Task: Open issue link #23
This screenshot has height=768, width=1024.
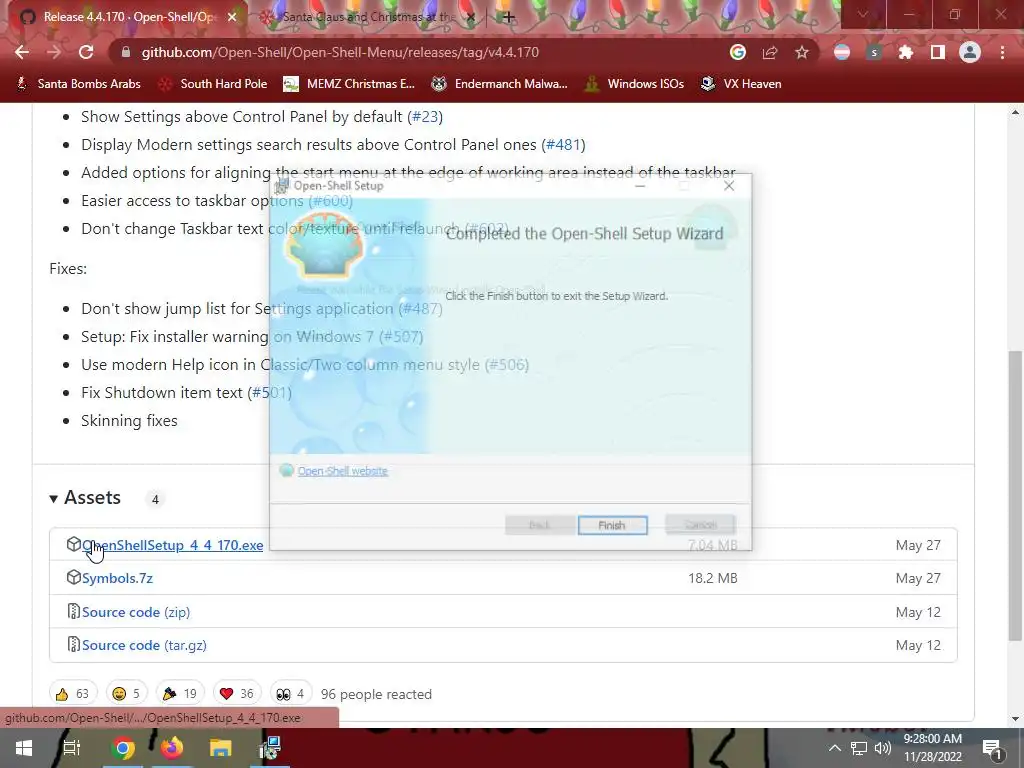Action: point(424,117)
